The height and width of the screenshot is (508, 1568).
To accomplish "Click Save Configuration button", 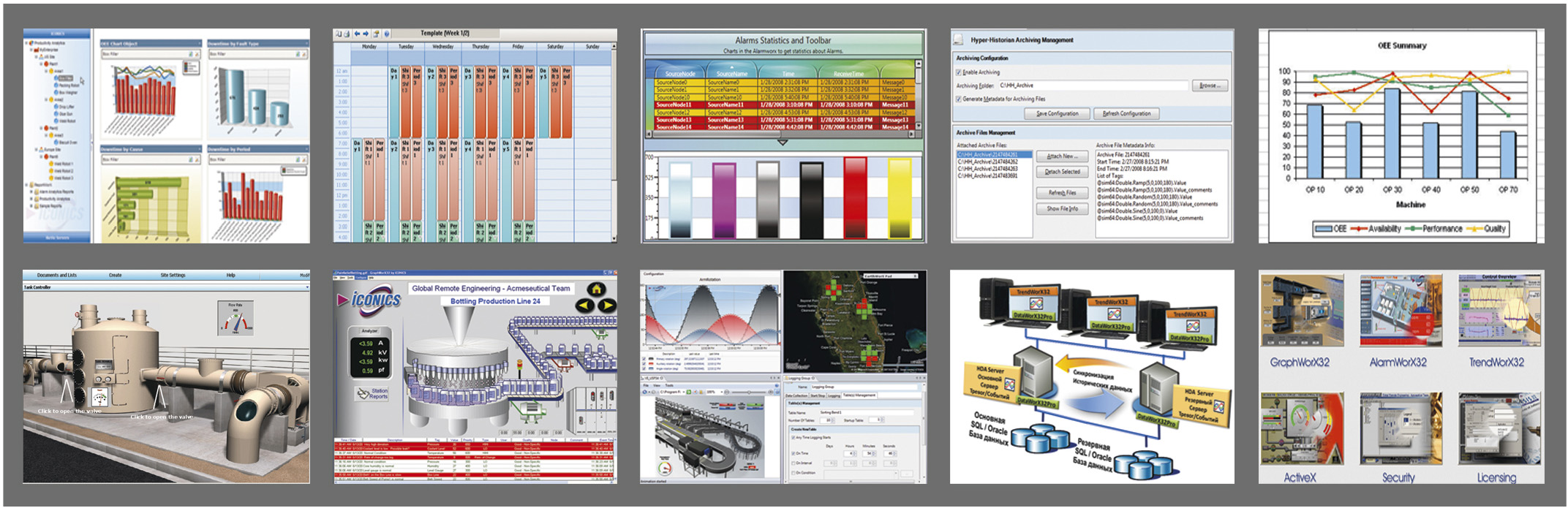I will point(1058,113).
